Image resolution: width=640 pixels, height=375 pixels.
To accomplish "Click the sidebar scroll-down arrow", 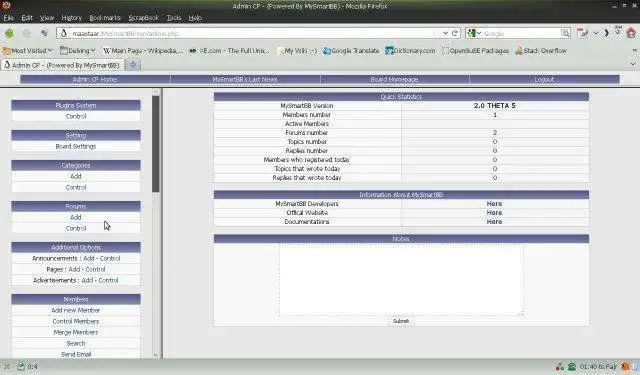I will click(x=156, y=355).
